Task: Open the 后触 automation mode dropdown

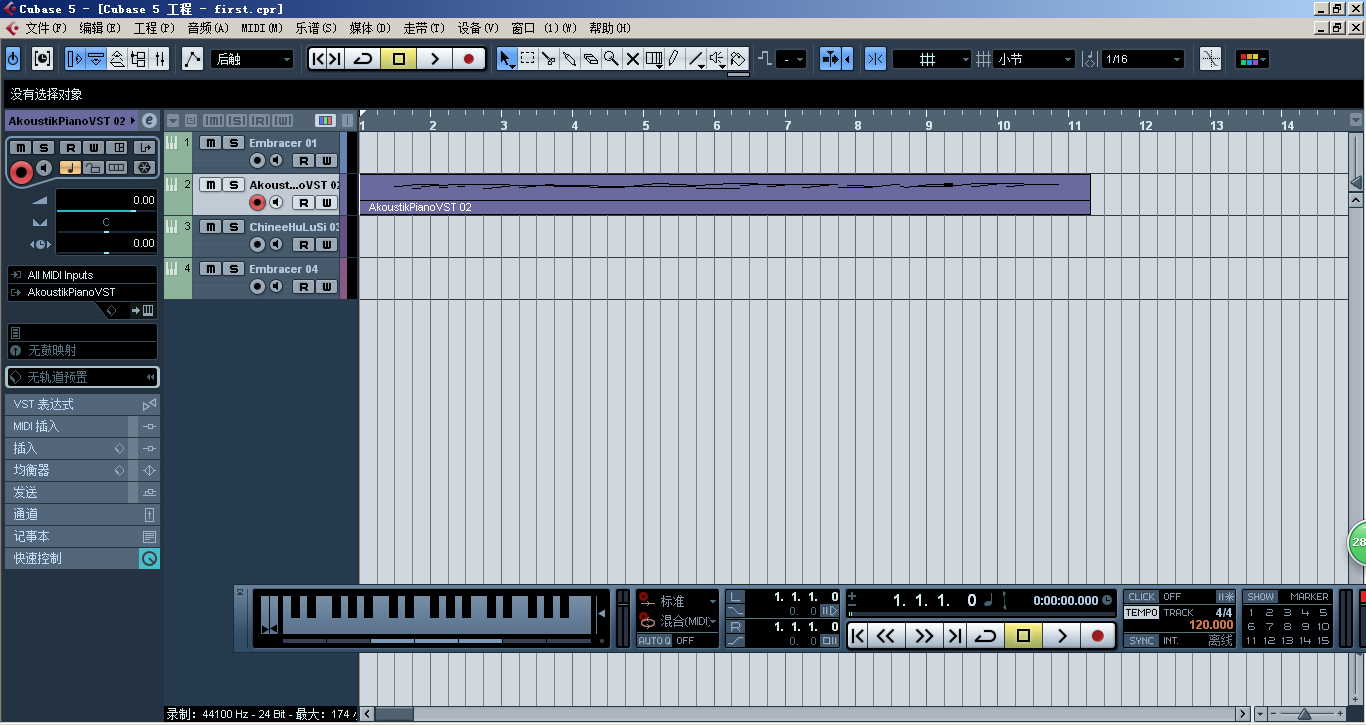Action: coord(252,59)
